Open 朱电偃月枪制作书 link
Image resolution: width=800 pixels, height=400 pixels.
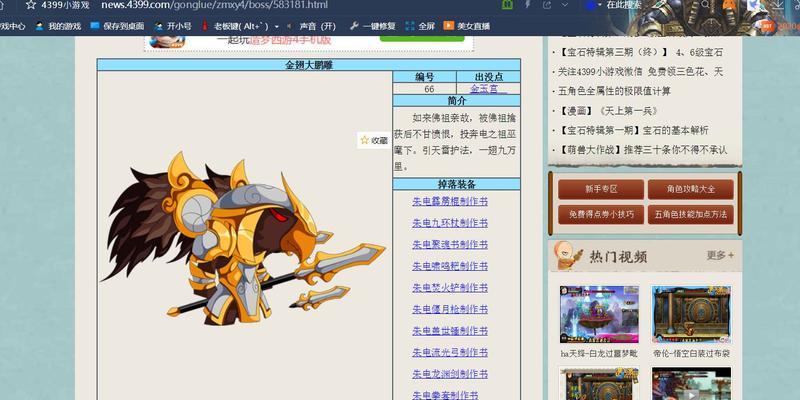(450, 309)
